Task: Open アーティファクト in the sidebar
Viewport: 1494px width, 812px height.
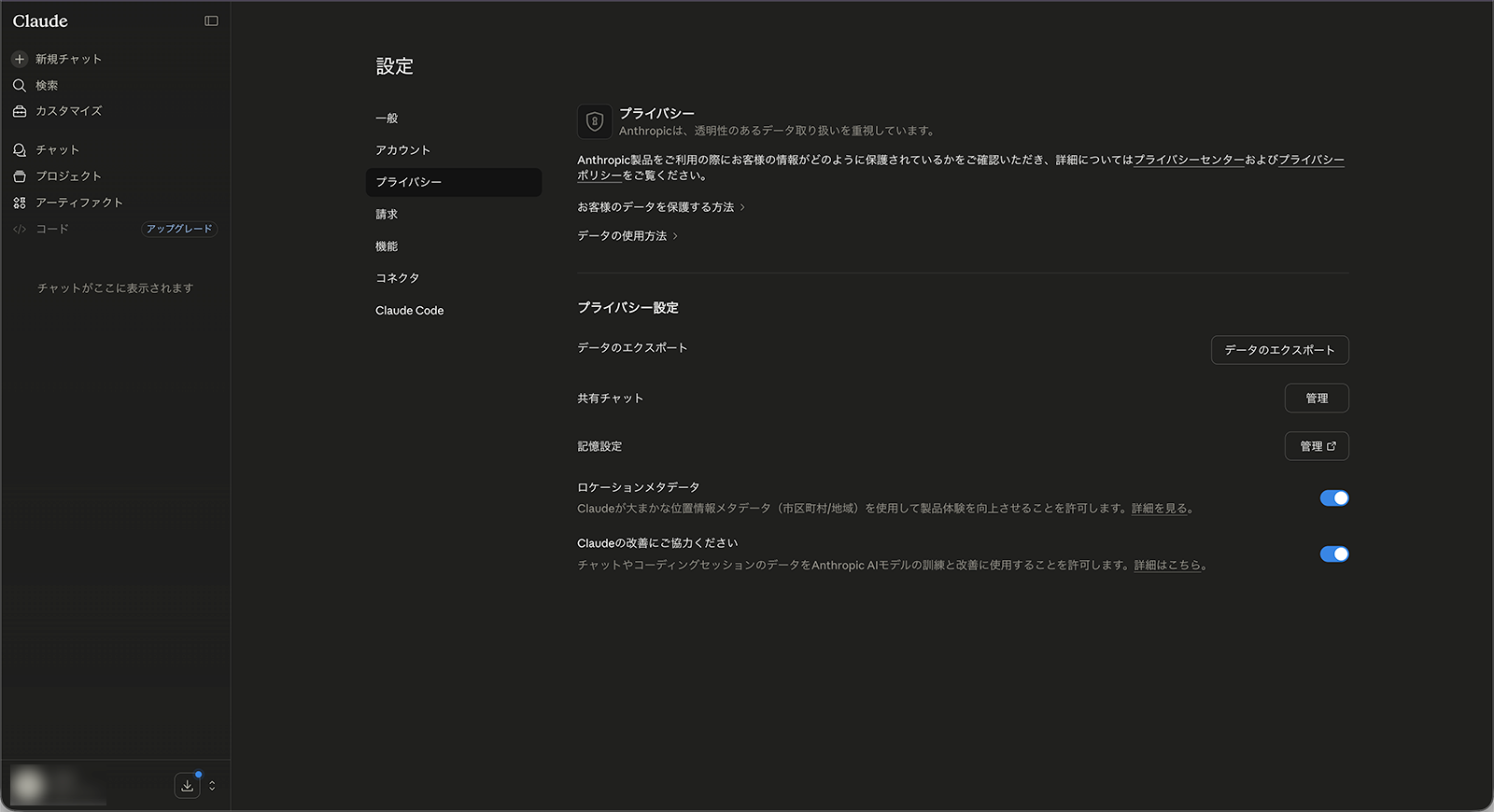Action: pos(79,203)
